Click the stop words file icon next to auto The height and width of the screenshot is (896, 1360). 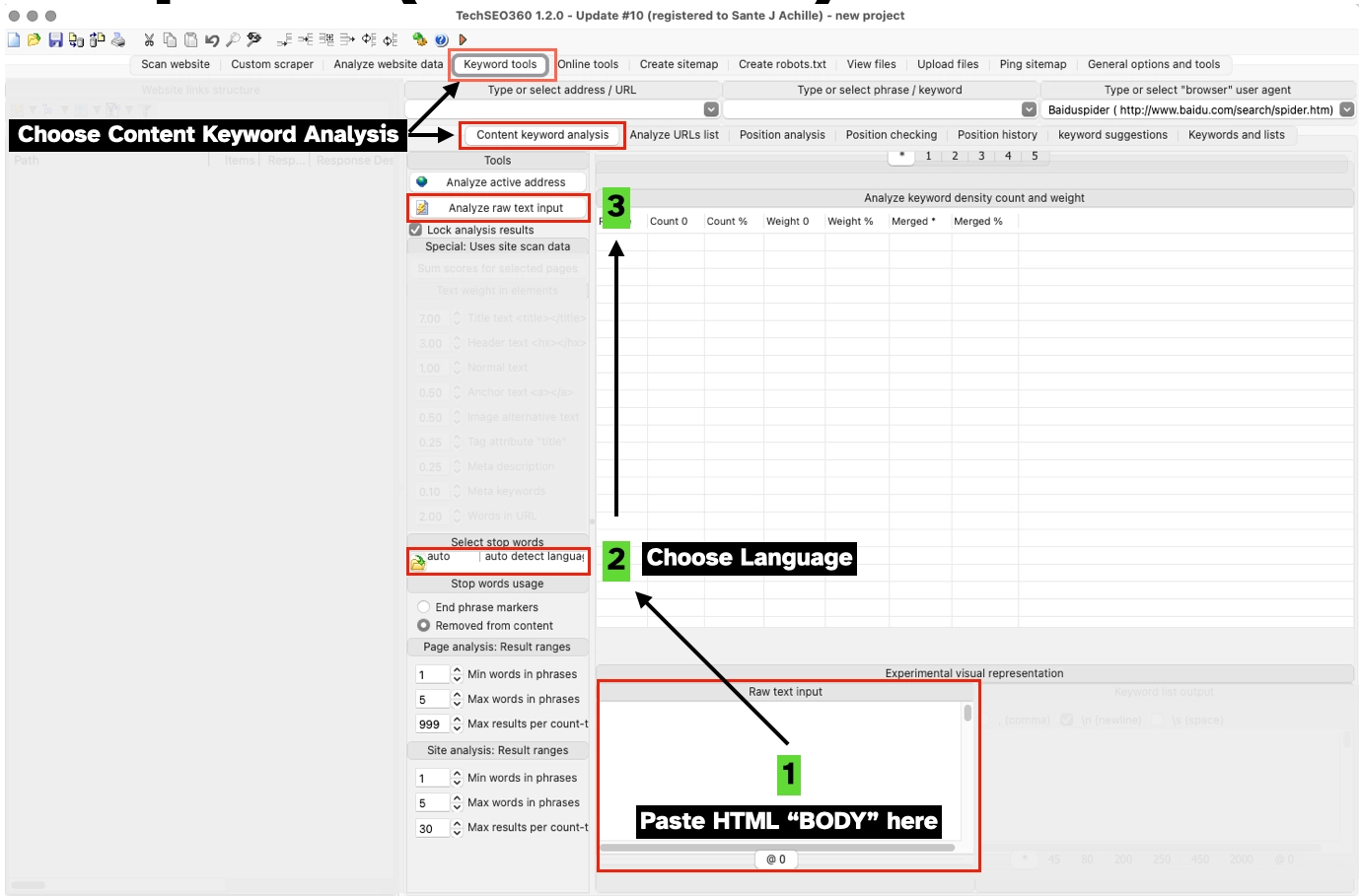pyautogui.click(x=418, y=563)
